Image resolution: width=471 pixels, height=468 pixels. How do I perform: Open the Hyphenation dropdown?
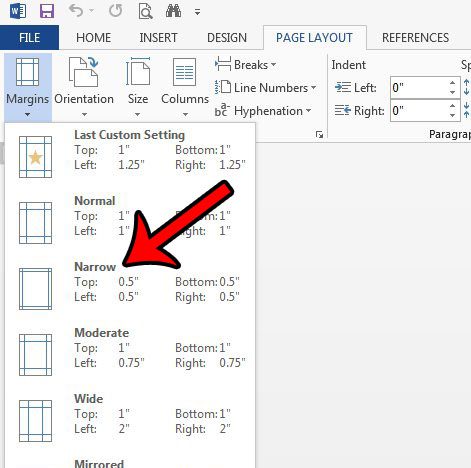263,111
